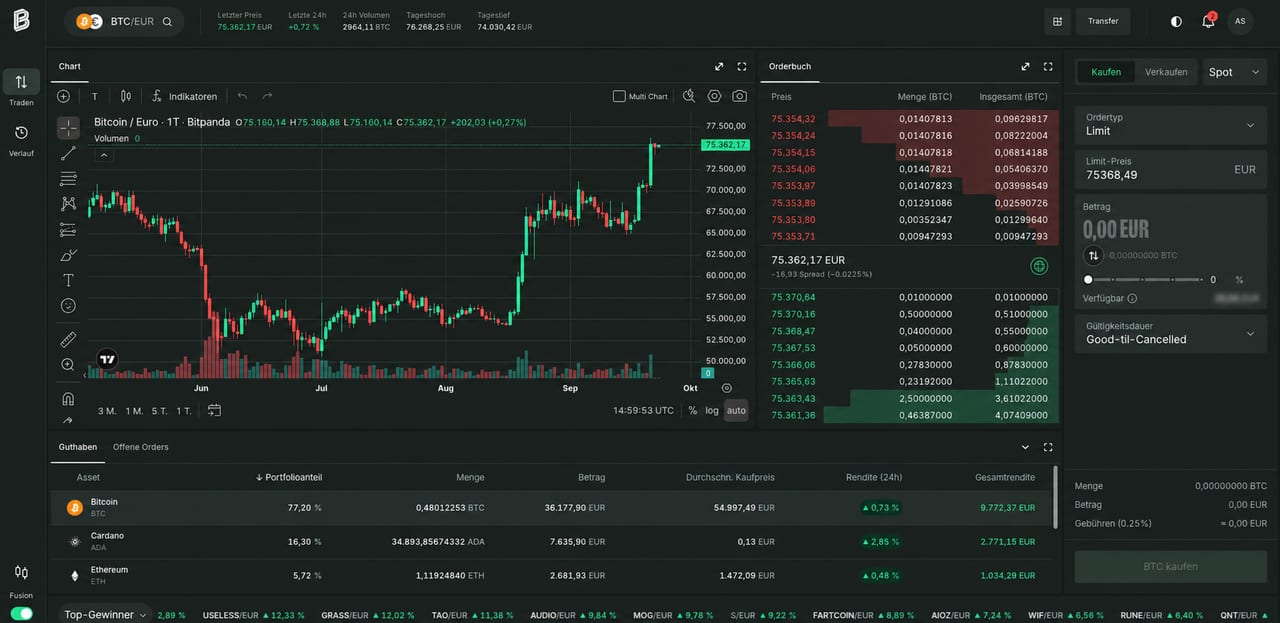
Task: Take a chart snapshot with the camera icon
Action: tap(739, 96)
